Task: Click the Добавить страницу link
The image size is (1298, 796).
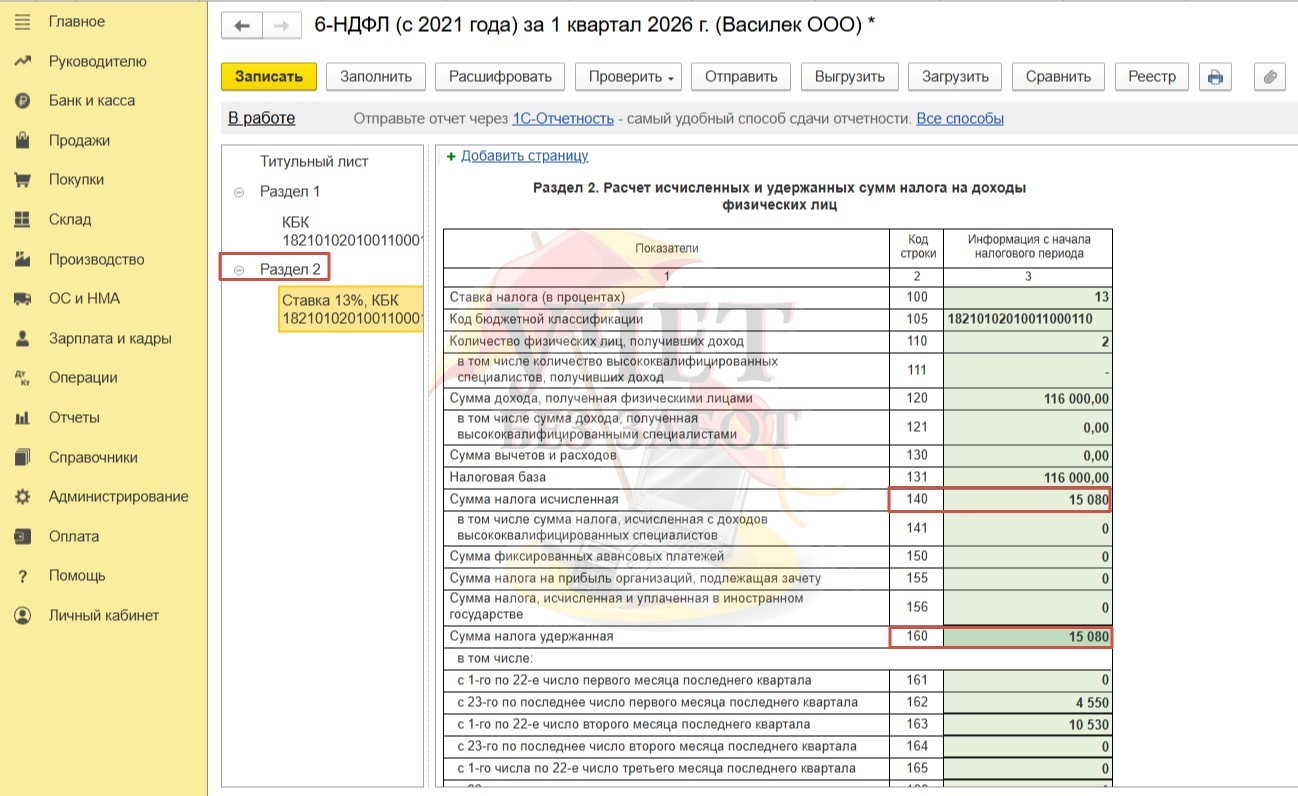Action: pyautogui.click(x=524, y=156)
